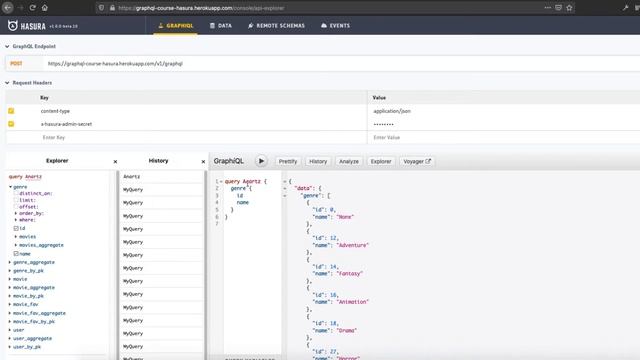Click the content-type header key
Image resolution: width=640 pixels, height=360 pixels.
55,111
